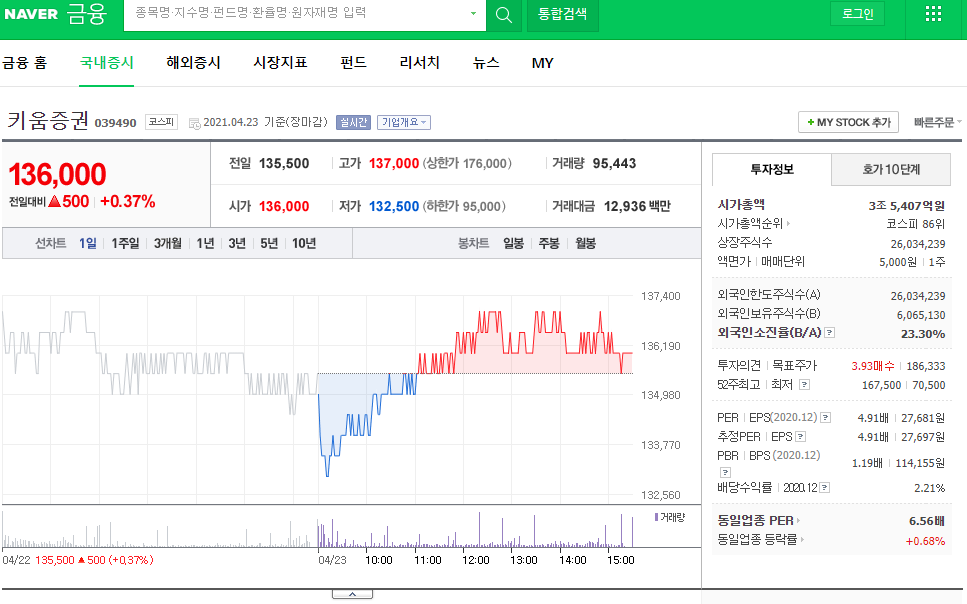Viewport: 967px width, 604px height.
Task: Click the NAVER logo
Action: 31,14
